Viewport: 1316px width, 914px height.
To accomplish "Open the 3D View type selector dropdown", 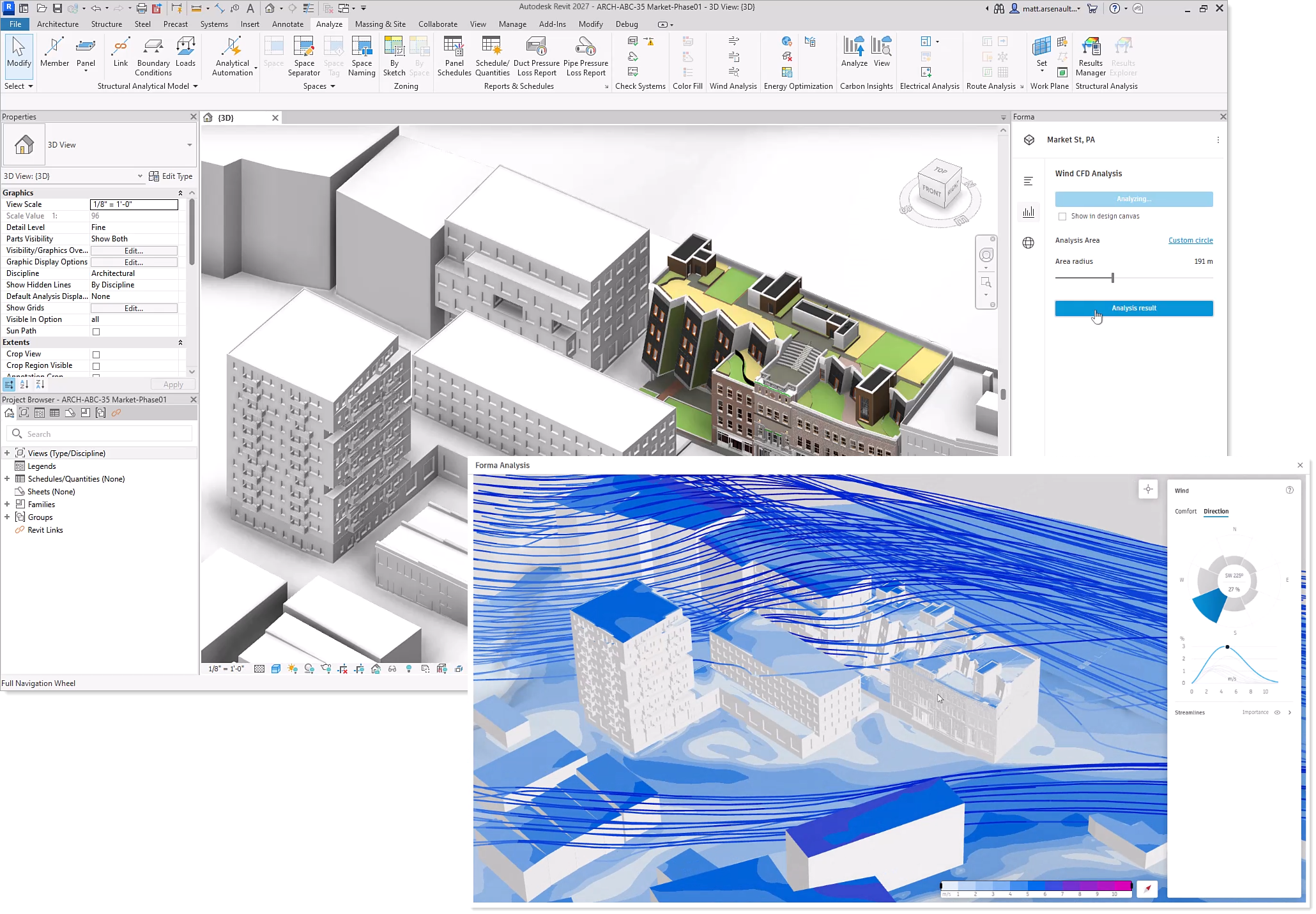I will click(189, 145).
